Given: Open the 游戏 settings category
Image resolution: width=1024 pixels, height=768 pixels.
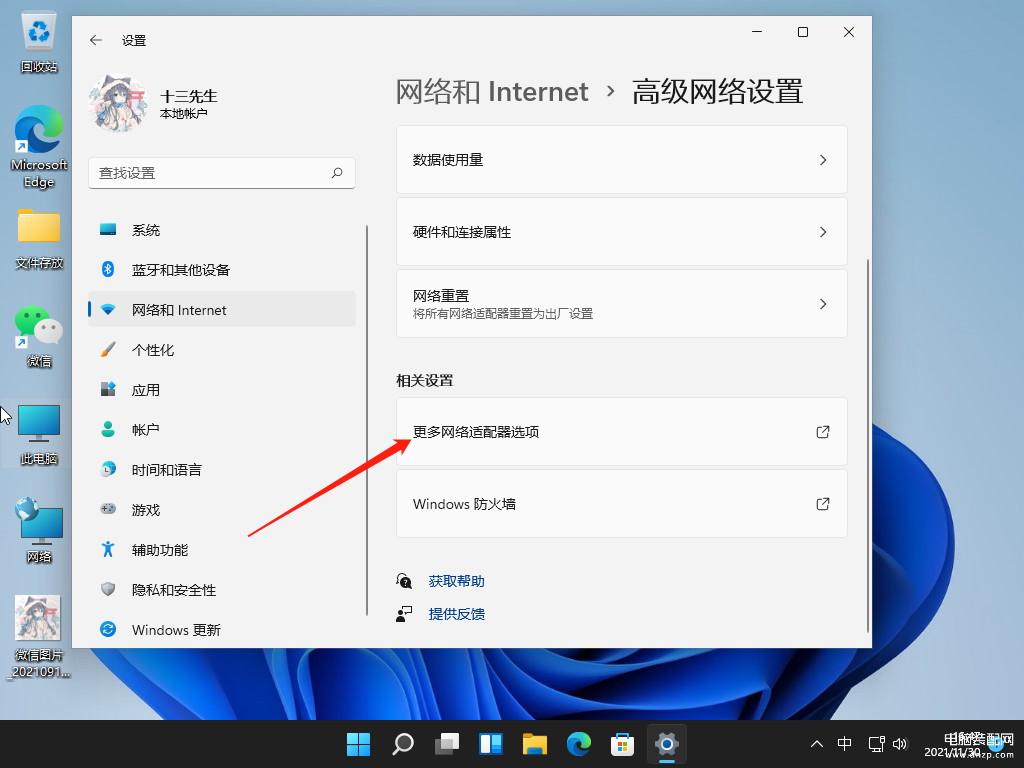Looking at the screenshot, I should (222, 509).
